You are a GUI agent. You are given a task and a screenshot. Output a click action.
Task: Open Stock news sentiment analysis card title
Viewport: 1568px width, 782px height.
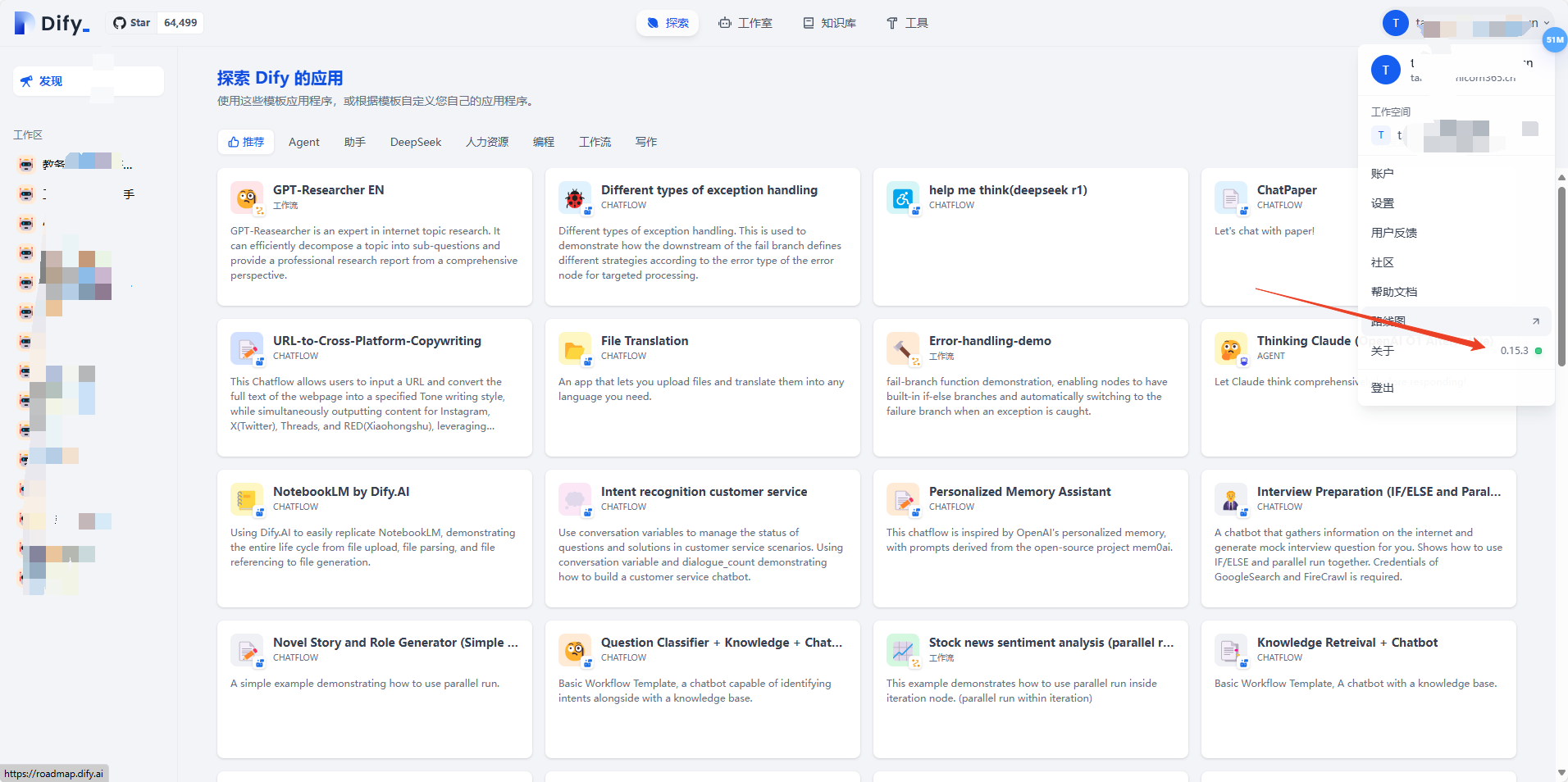(1051, 643)
